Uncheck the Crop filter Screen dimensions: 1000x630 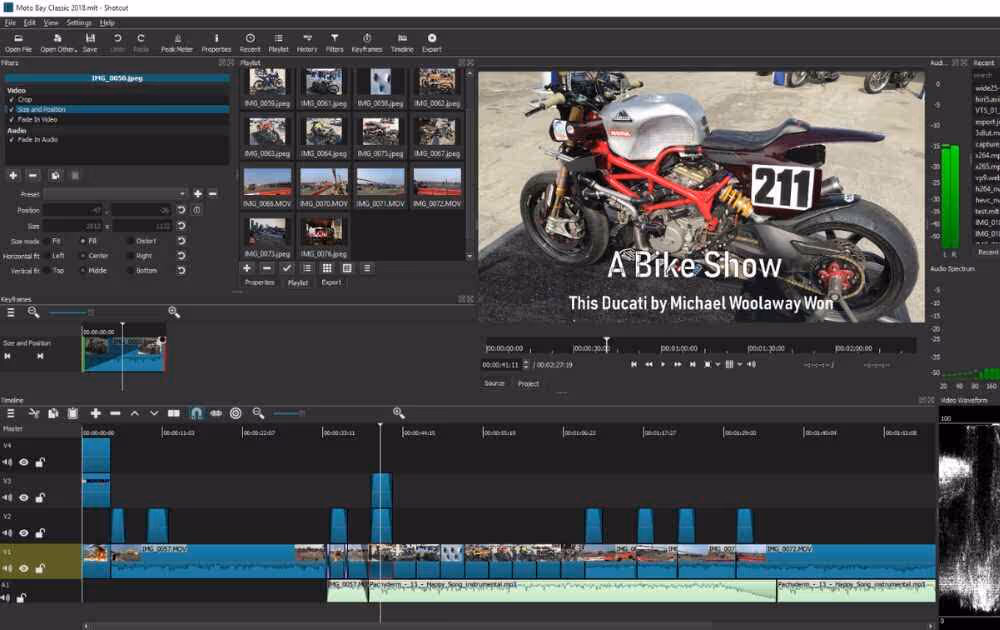(x=11, y=99)
